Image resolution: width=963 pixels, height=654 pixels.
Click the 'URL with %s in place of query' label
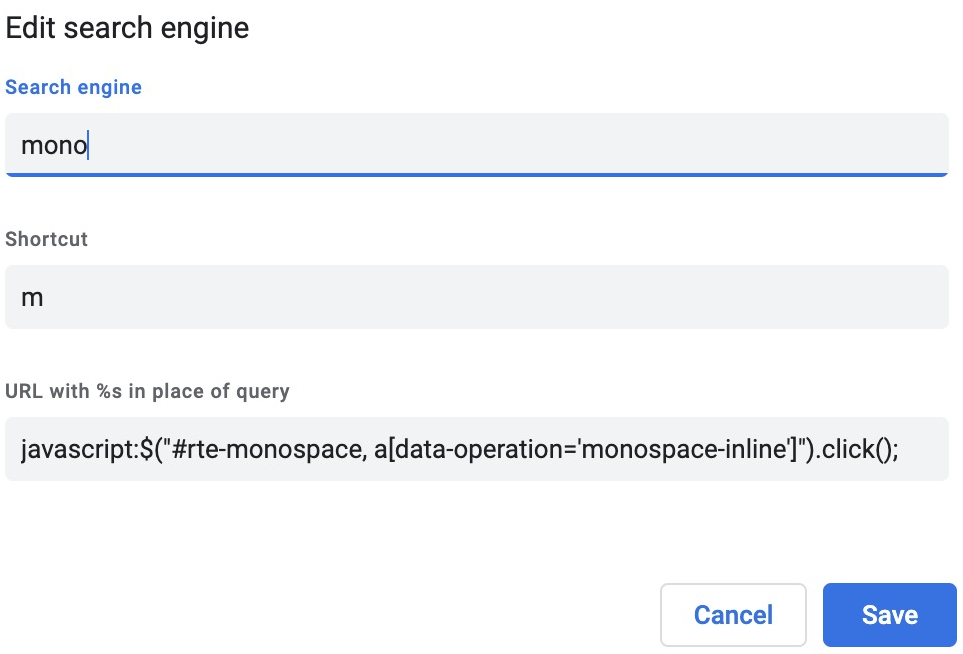148,391
